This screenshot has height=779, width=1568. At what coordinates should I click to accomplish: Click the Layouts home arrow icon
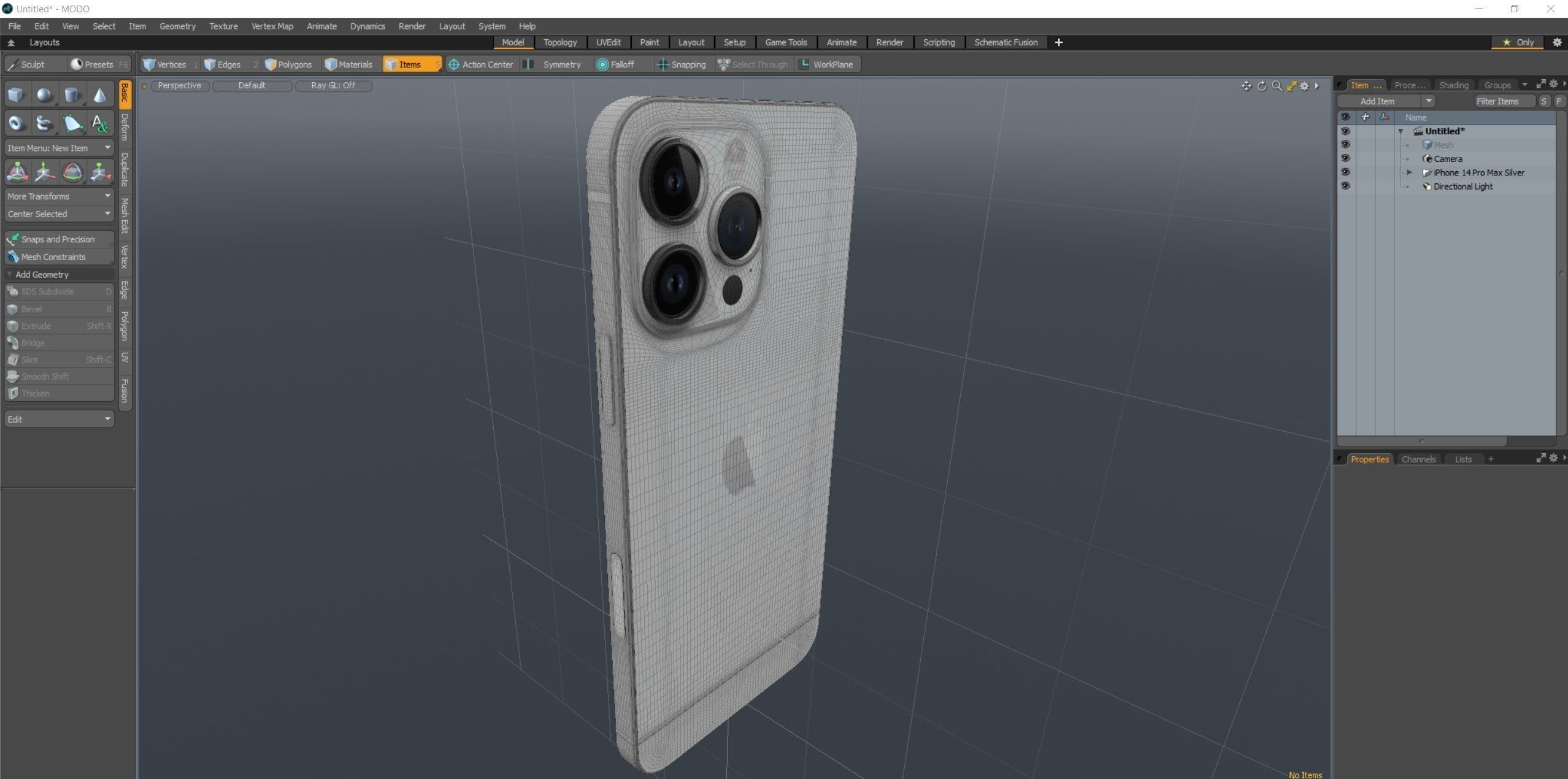(11, 42)
